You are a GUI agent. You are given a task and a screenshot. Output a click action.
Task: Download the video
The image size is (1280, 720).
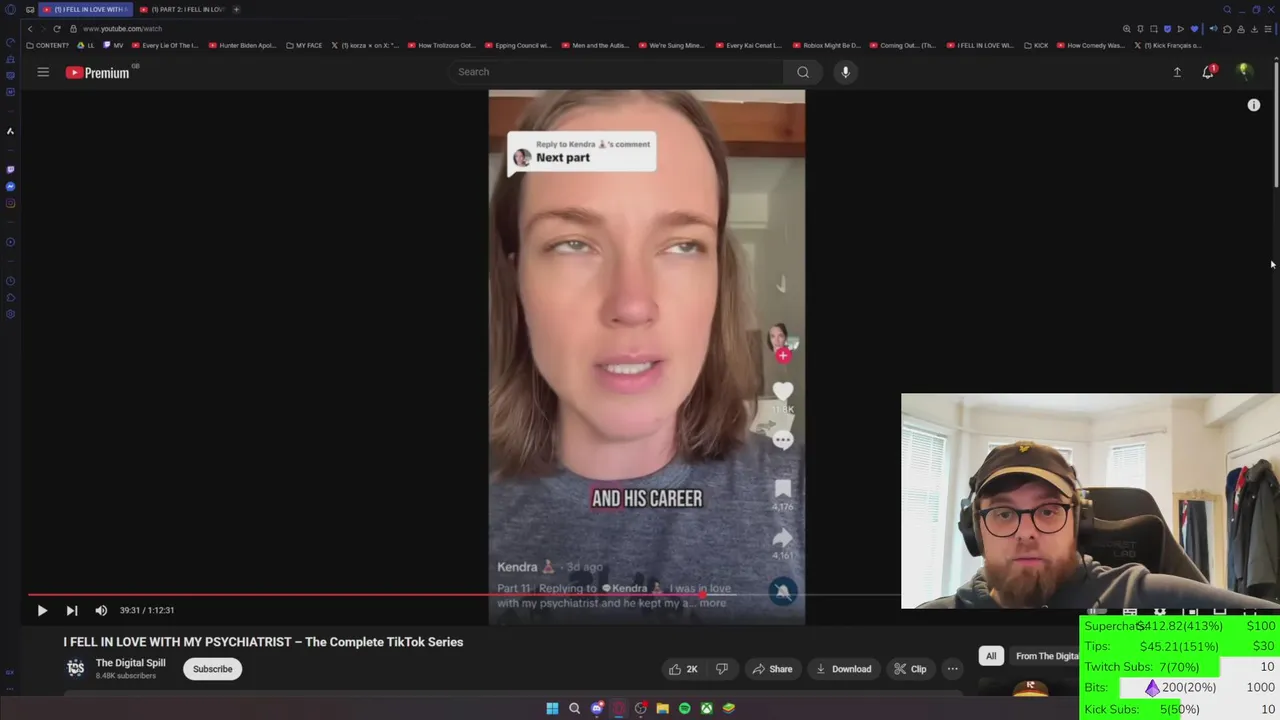843,669
